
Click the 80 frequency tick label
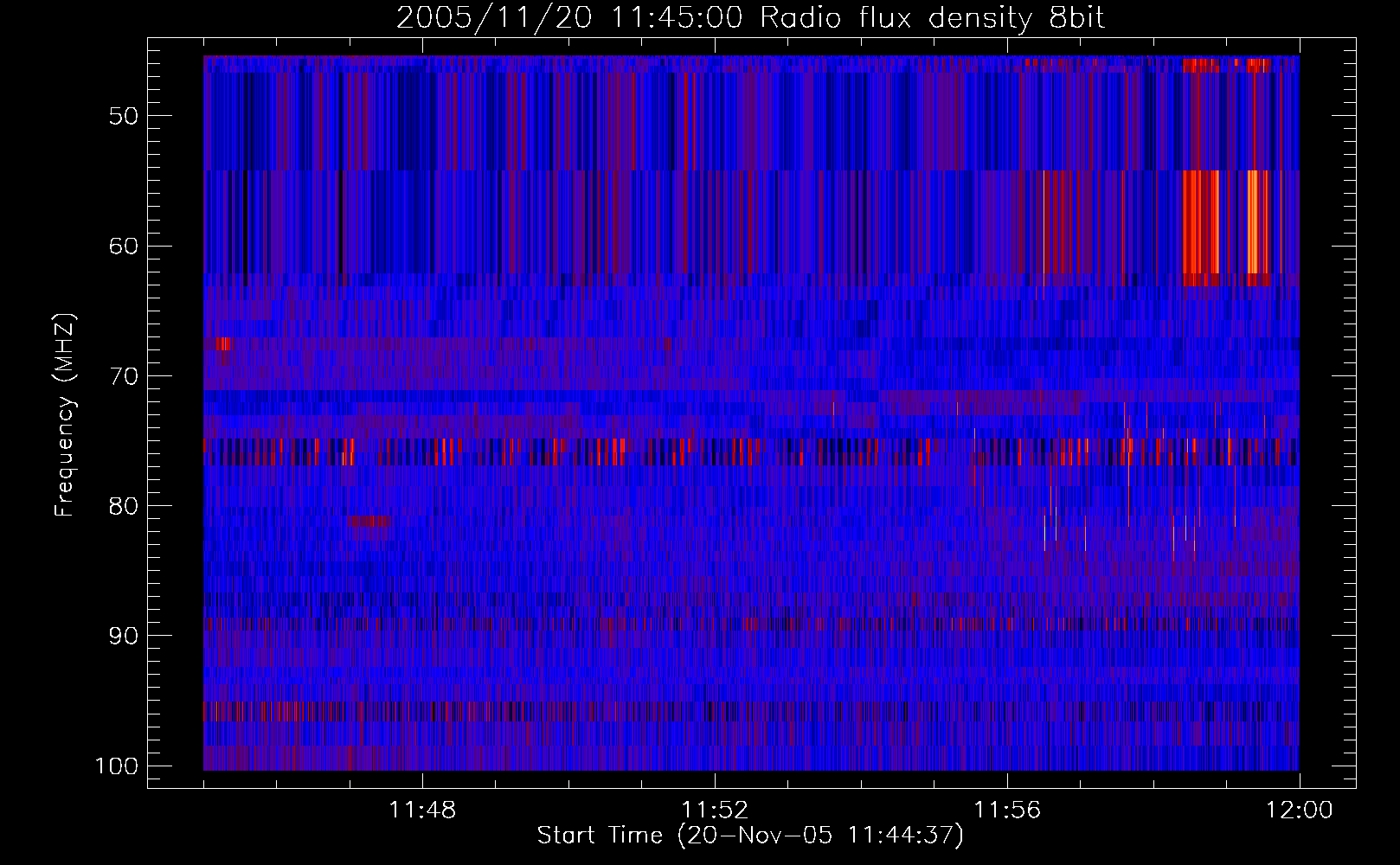(x=124, y=506)
